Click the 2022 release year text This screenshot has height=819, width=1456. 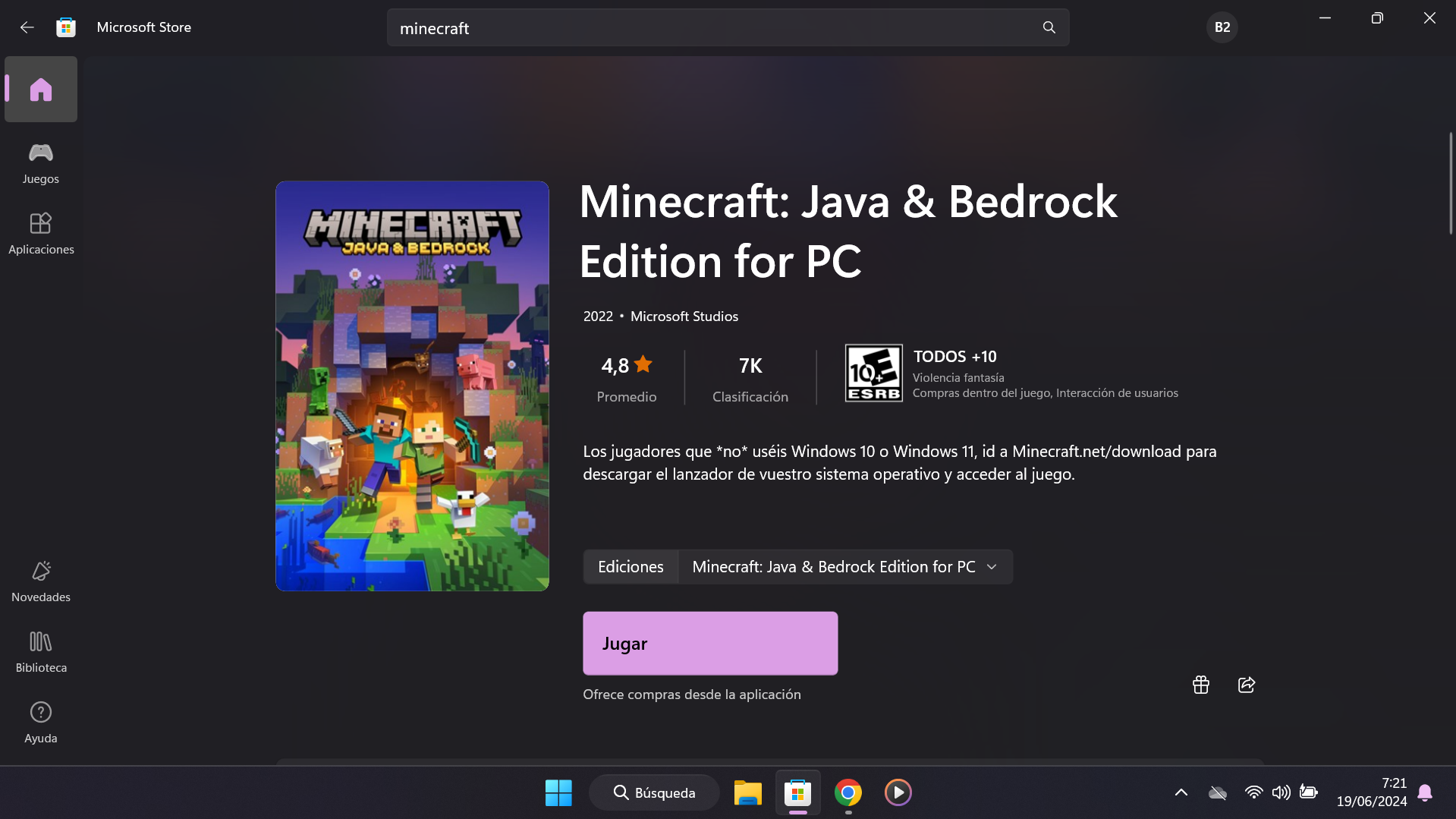[598, 317]
